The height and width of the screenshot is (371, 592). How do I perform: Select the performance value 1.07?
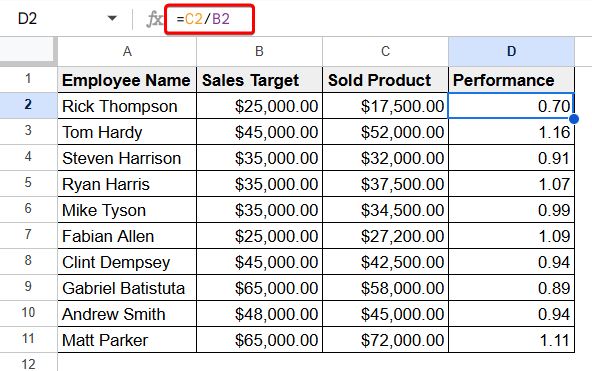[x=512, y=184]
